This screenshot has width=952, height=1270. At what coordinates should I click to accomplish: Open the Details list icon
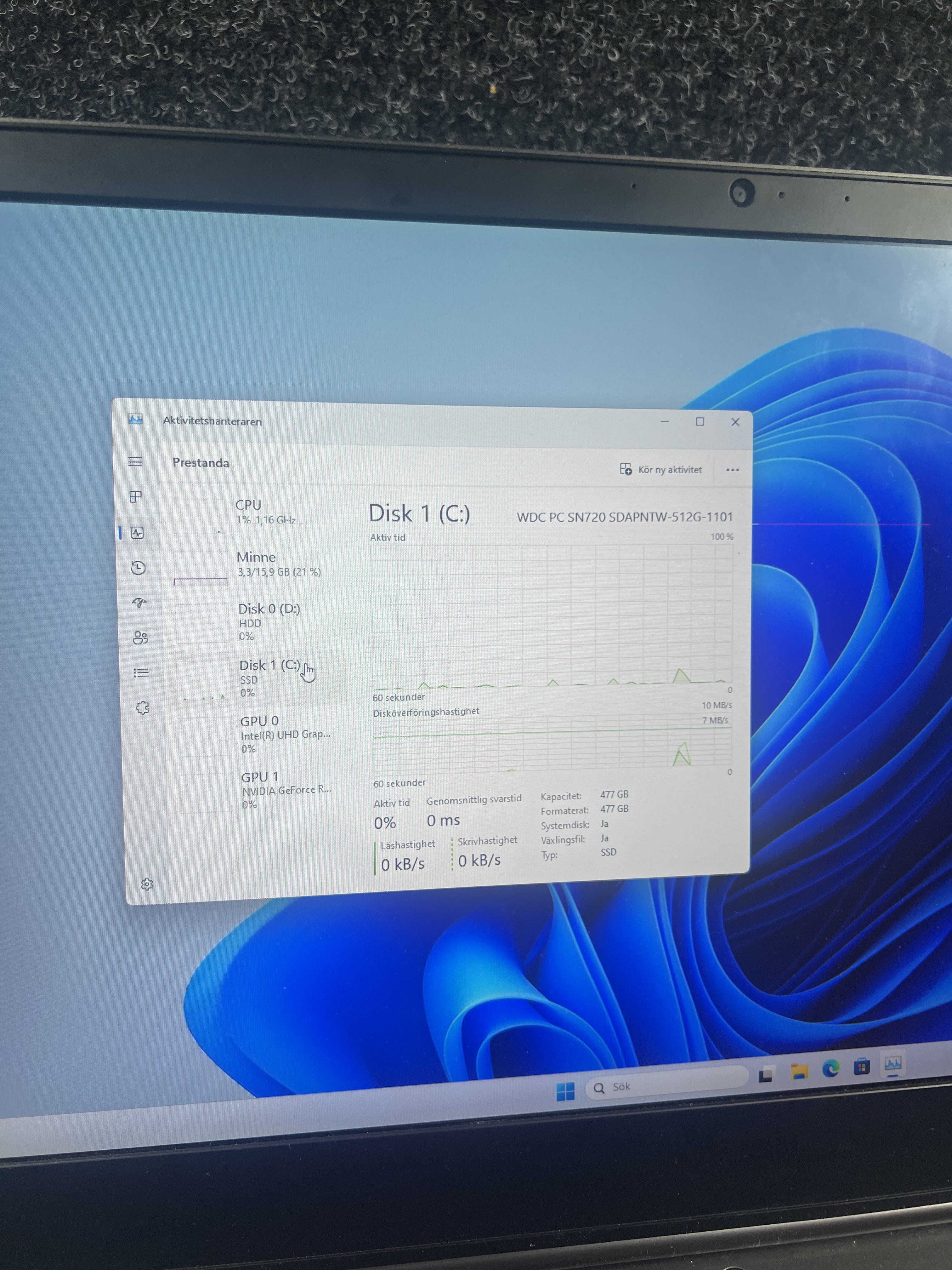click(x=141, y=673)
